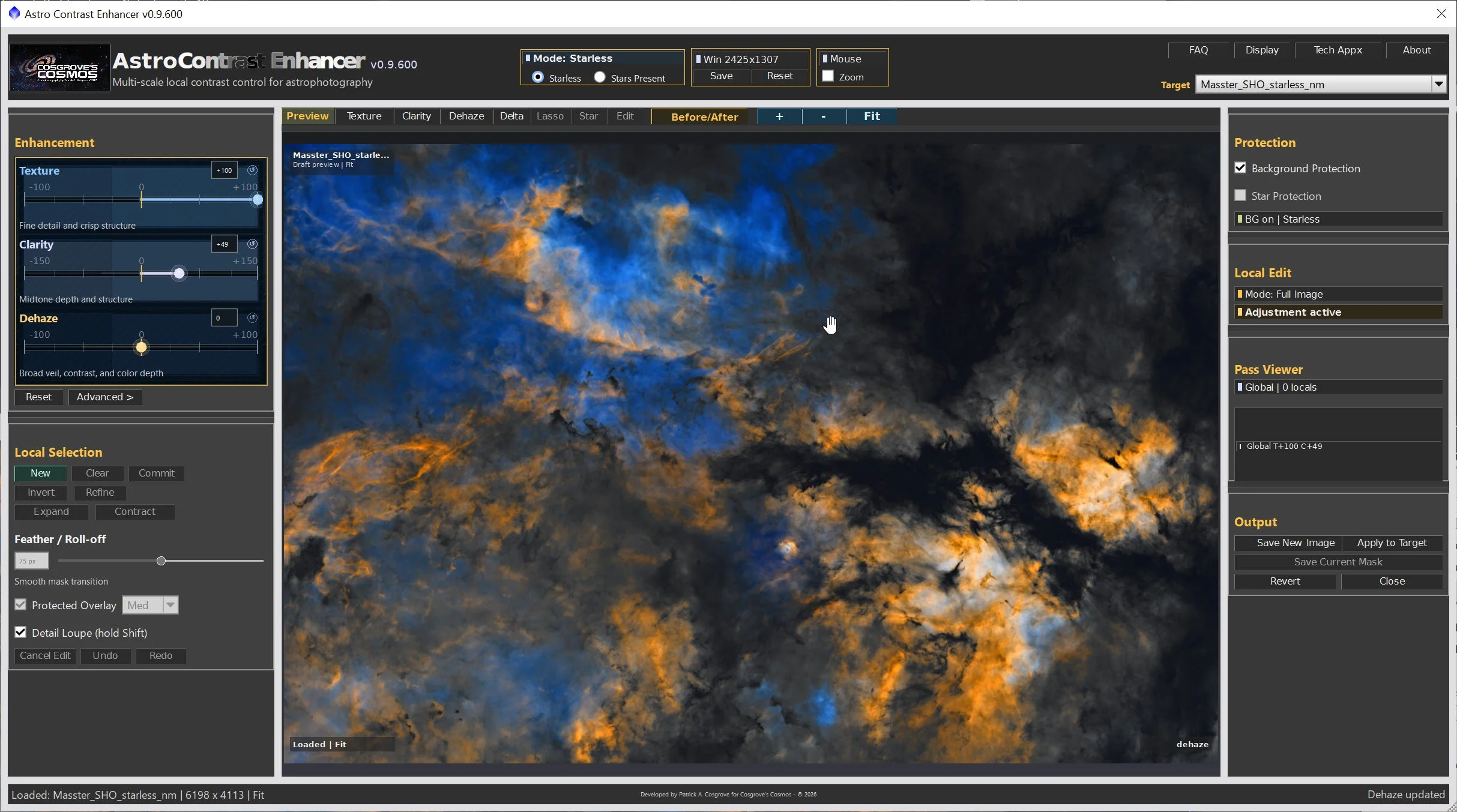Zoom out with the minus button
Image resolution: width=1457 pixels, height=812 pixels.
click(823, 116)
